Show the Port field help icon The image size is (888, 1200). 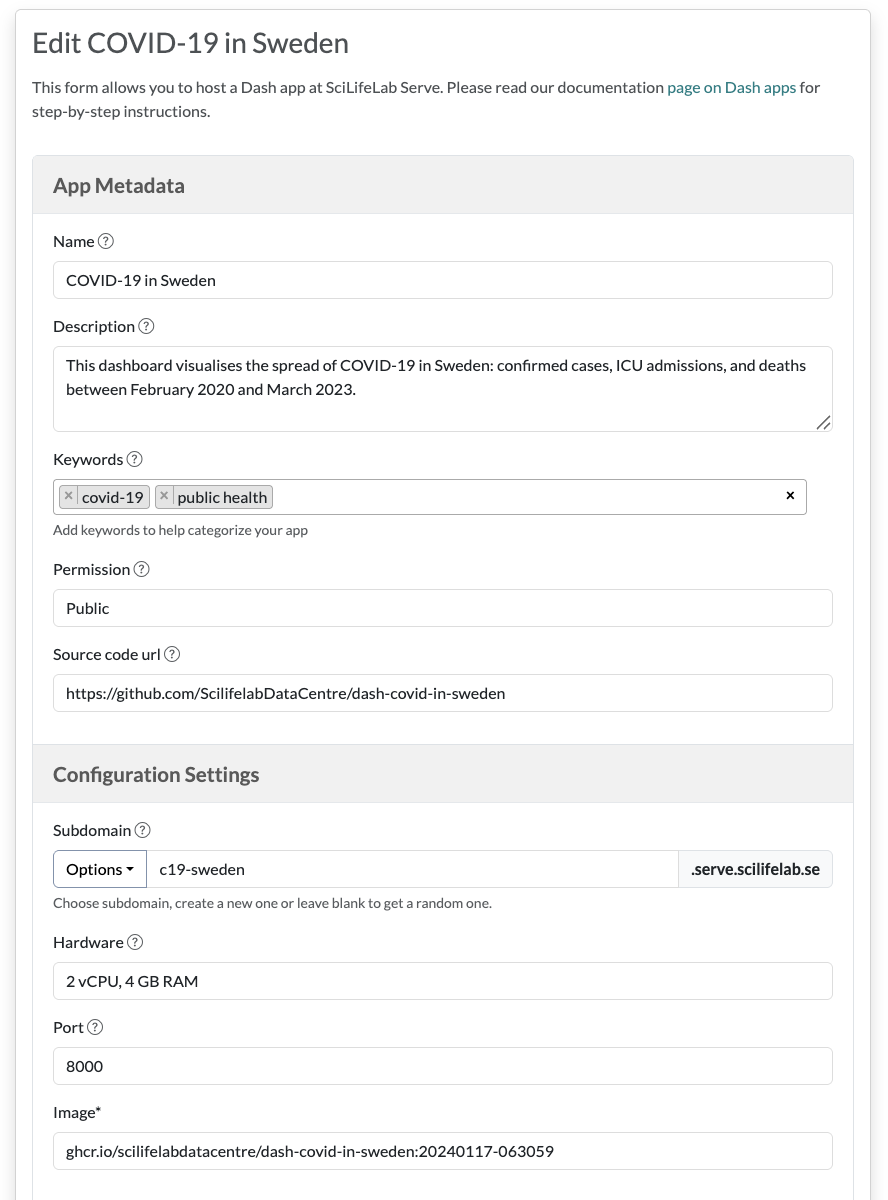click(x=95, y=1027)
